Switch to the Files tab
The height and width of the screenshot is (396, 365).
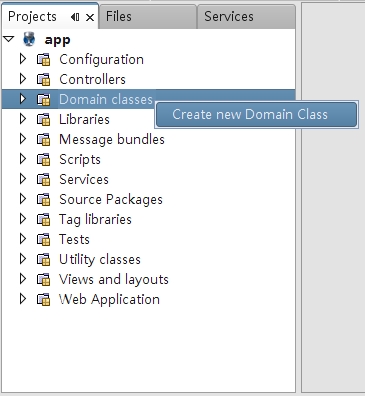tap(147, 16)
